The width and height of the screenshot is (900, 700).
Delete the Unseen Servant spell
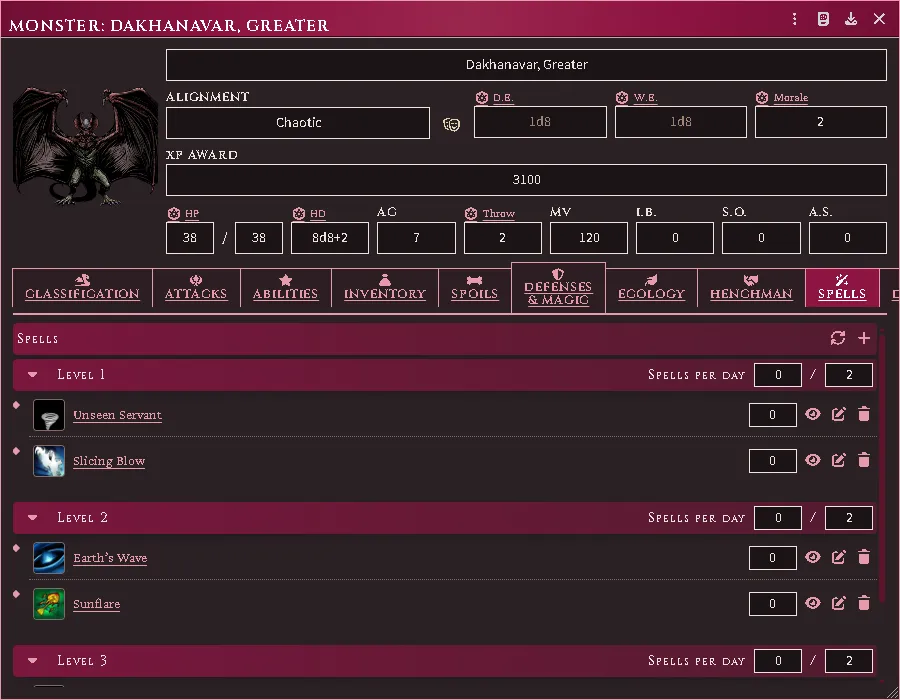click(x=864, y=414)
